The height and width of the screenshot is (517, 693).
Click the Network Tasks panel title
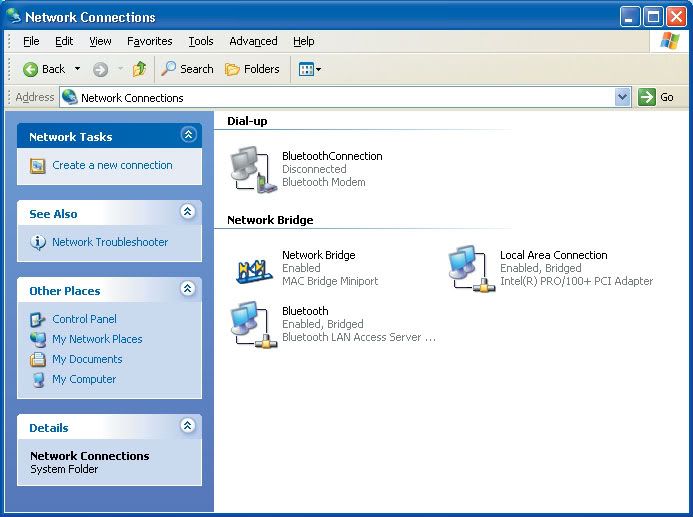71,137
